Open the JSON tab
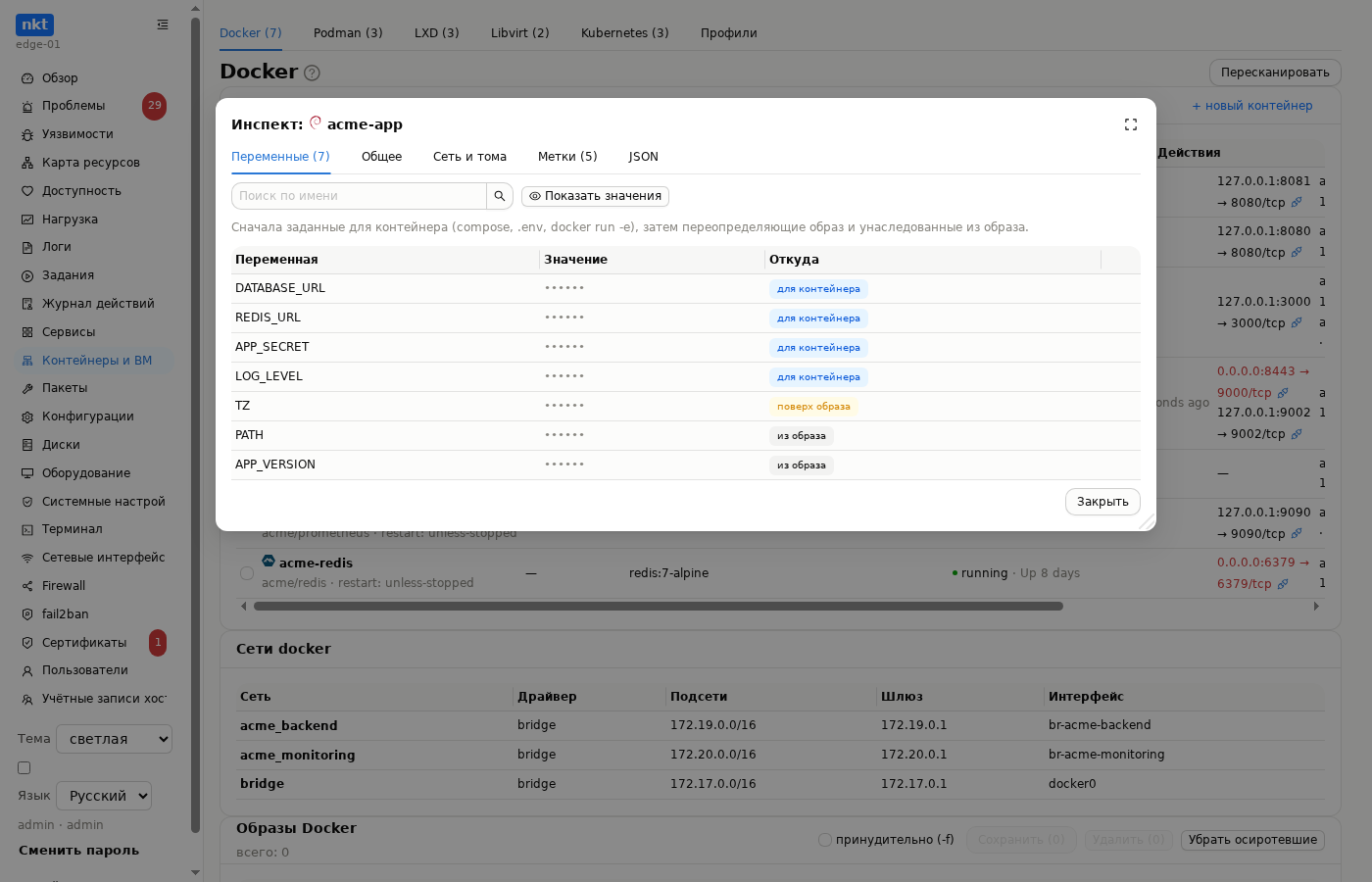Viewport: 1372px width, 882px height. (x=644, y=157)
